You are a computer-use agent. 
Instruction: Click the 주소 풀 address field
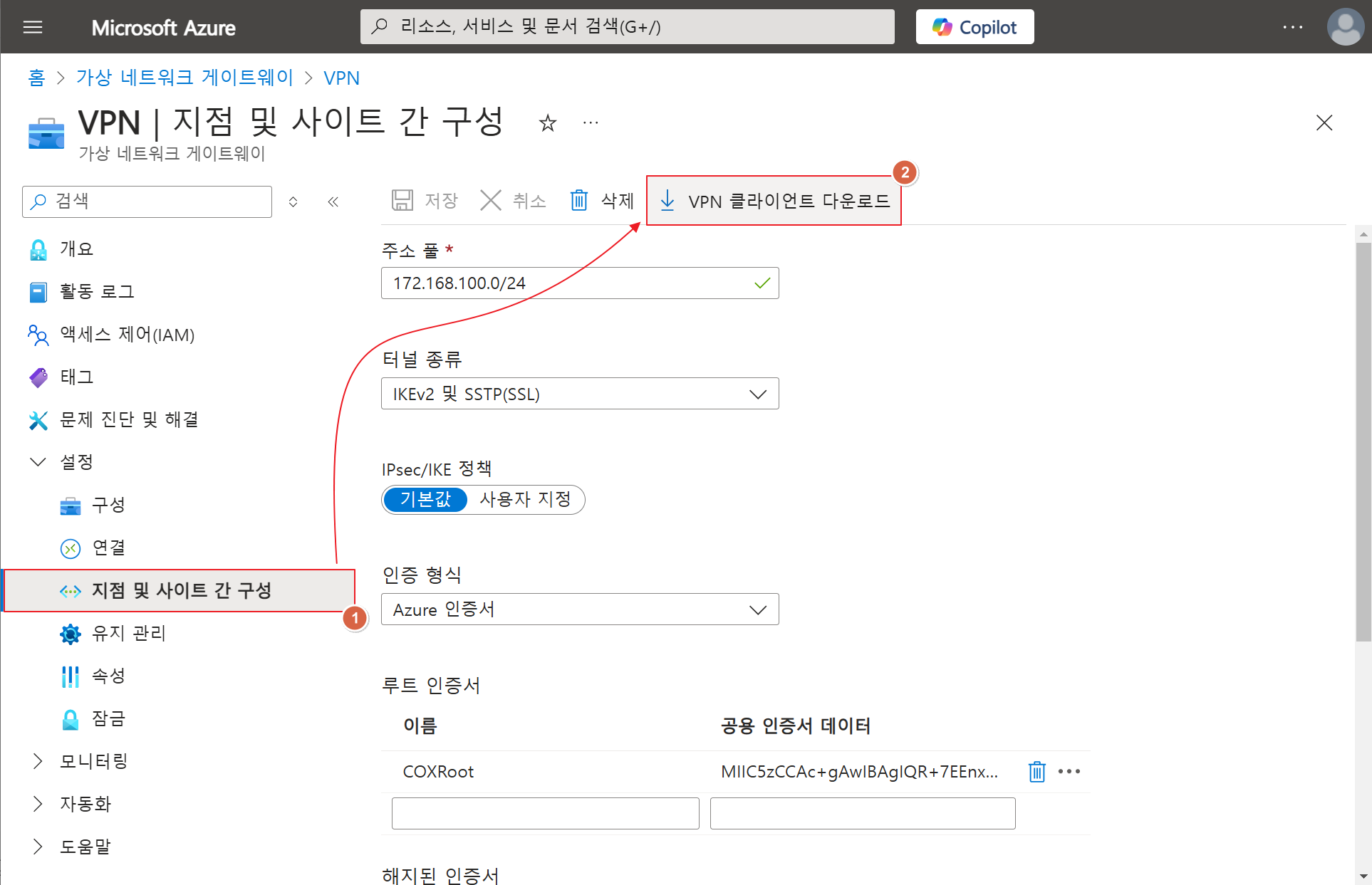coord(580,283)
